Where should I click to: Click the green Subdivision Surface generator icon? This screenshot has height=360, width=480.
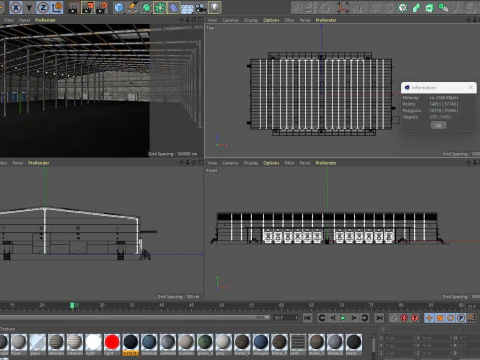click(146, 7)
